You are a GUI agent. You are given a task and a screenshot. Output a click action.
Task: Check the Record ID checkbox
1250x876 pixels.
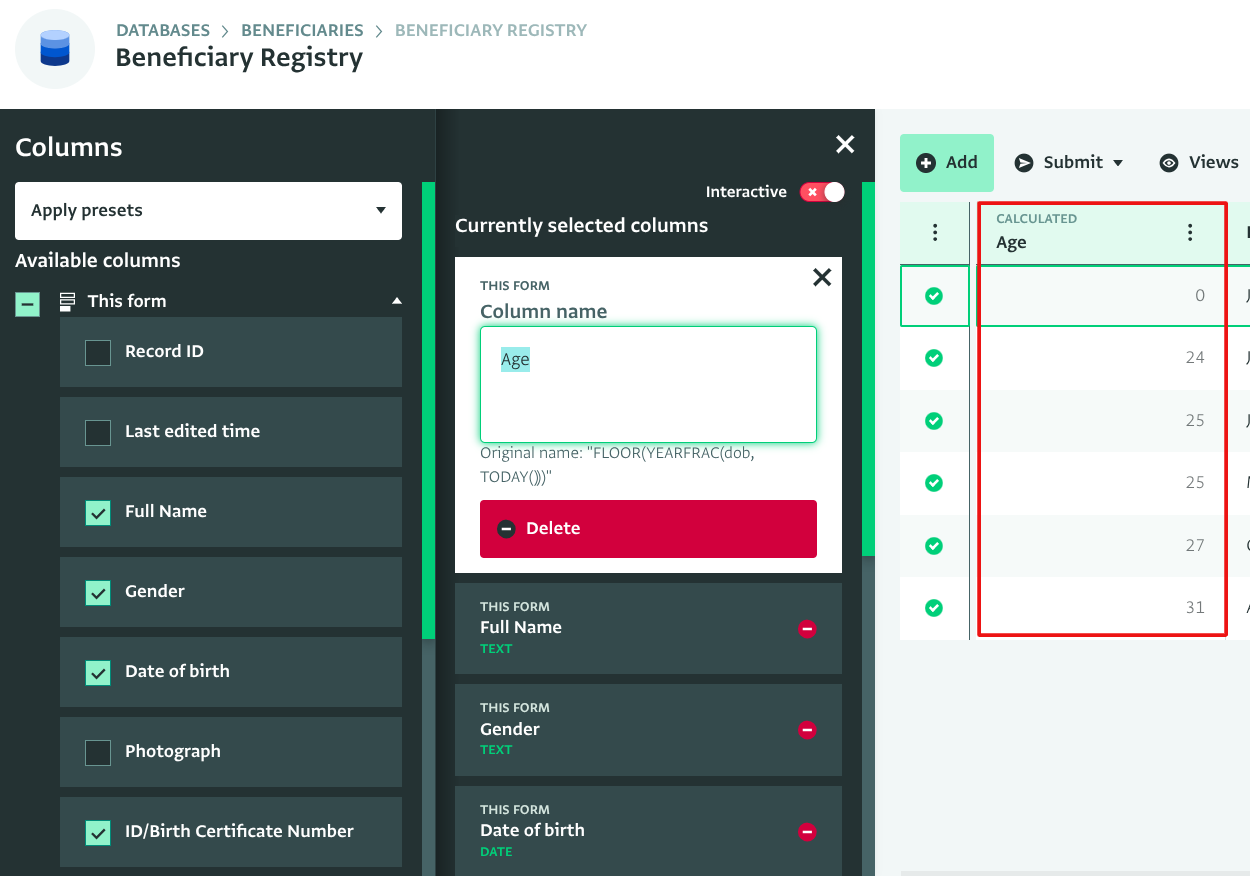pos(98,352)
